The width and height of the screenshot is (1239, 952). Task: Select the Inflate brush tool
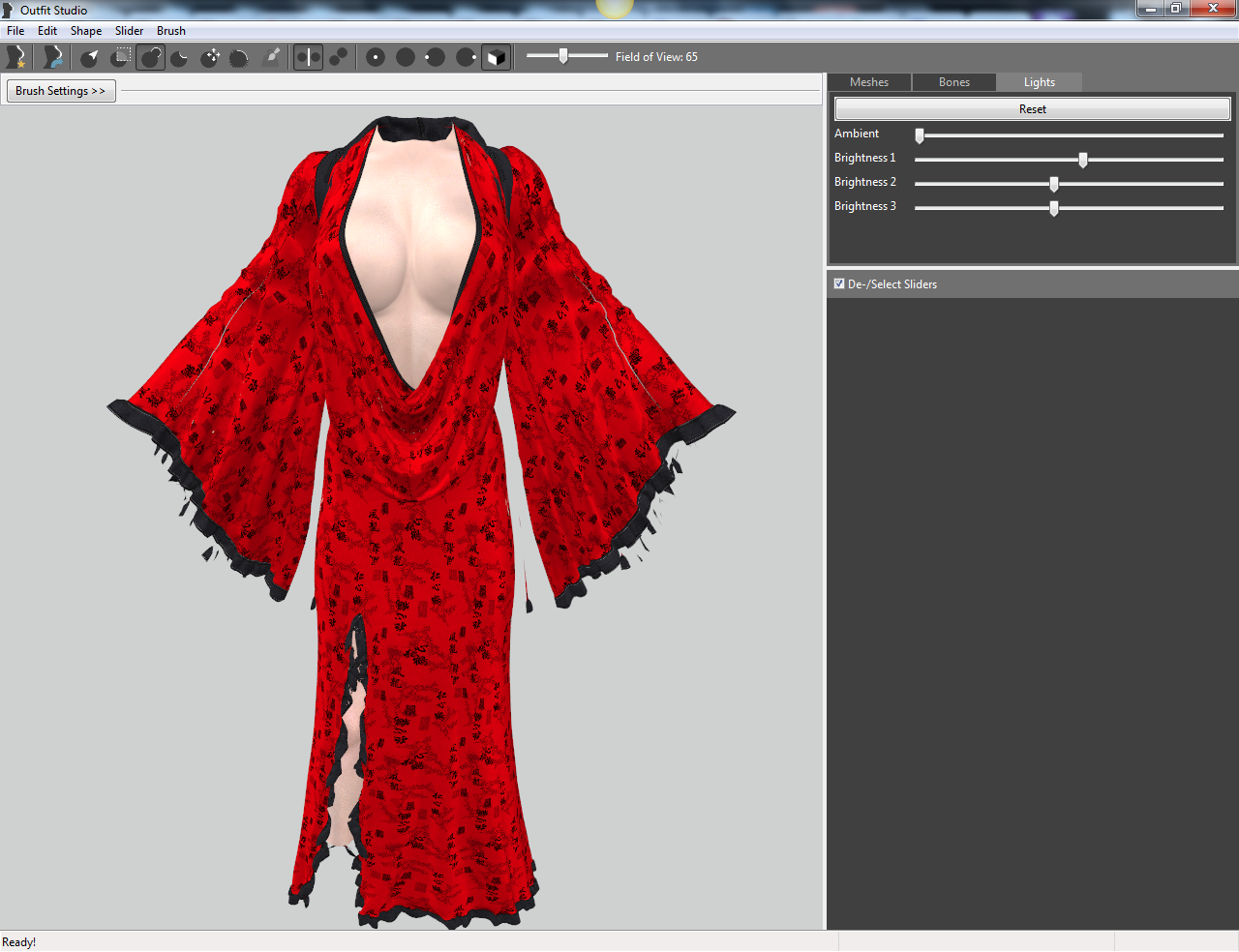click(x=150, y=57)
